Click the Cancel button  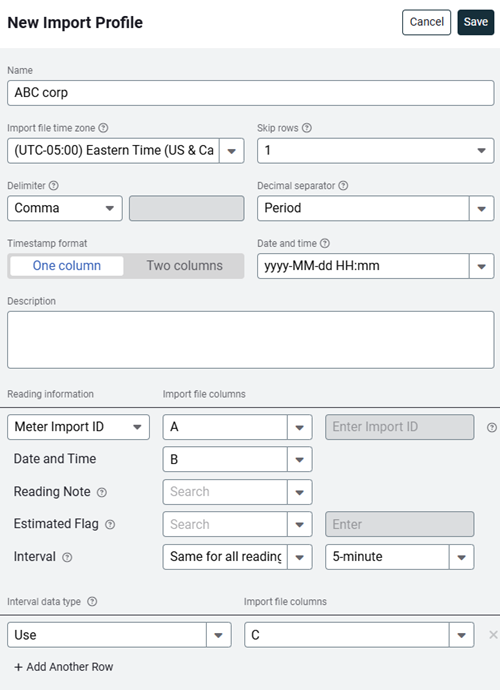[x=426, y=22]
